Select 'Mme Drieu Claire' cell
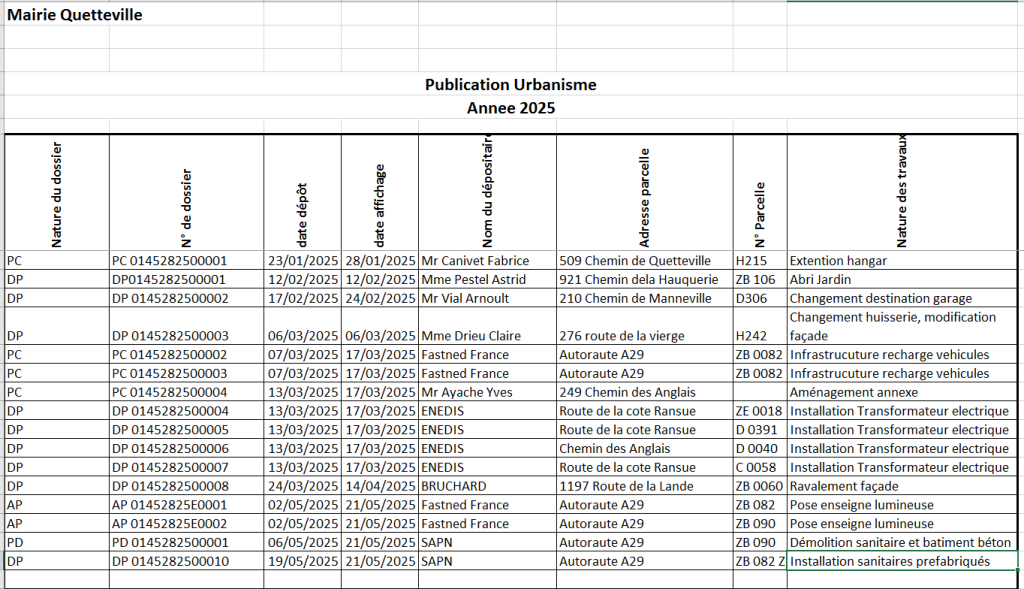The height and width of the screenshot is (589, 1024). 487,326
